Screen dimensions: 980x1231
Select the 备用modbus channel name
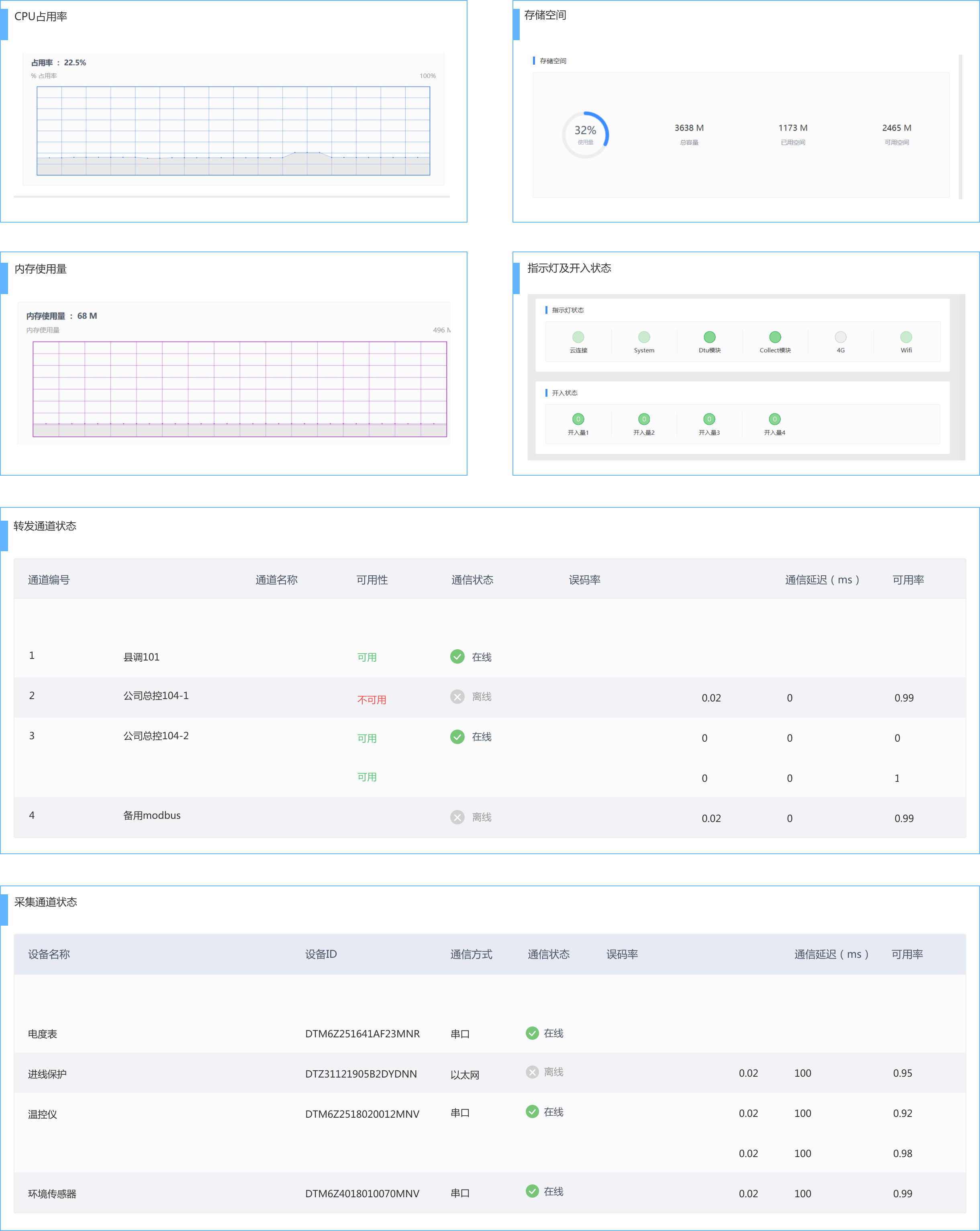click(152, 815)
